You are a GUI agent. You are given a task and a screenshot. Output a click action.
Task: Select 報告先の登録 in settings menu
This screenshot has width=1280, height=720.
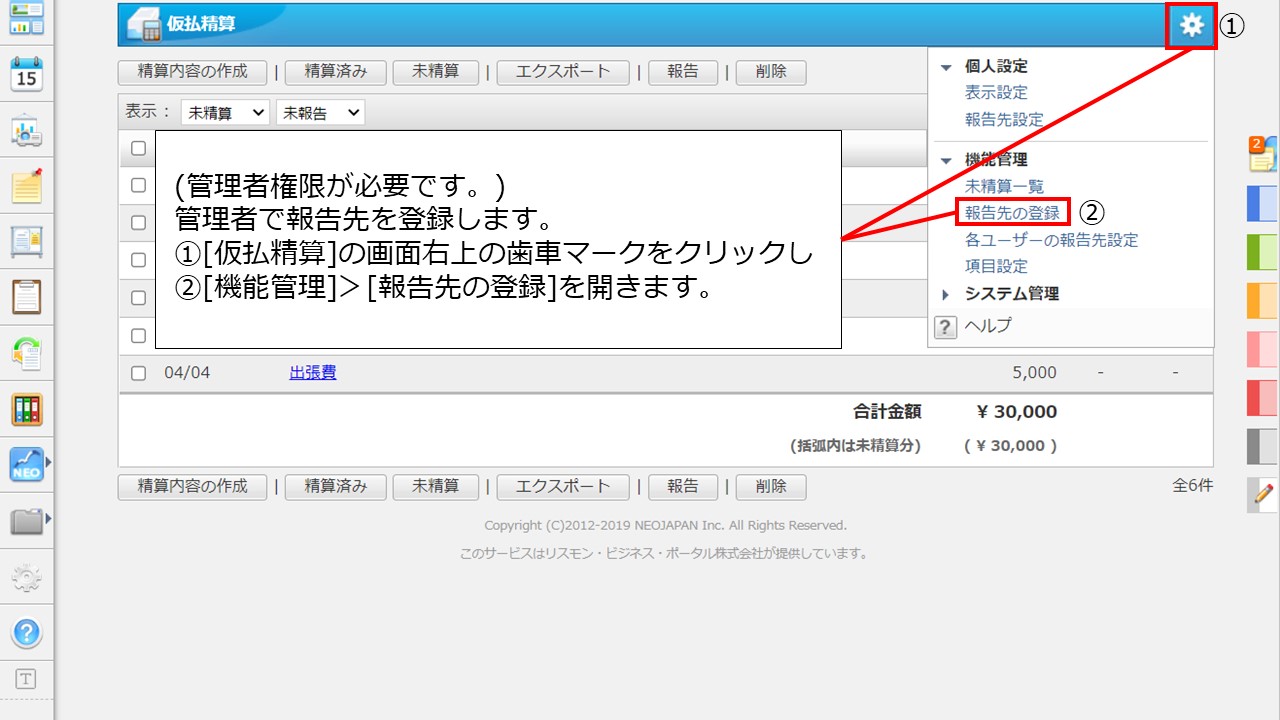(x=1011, y=213)
